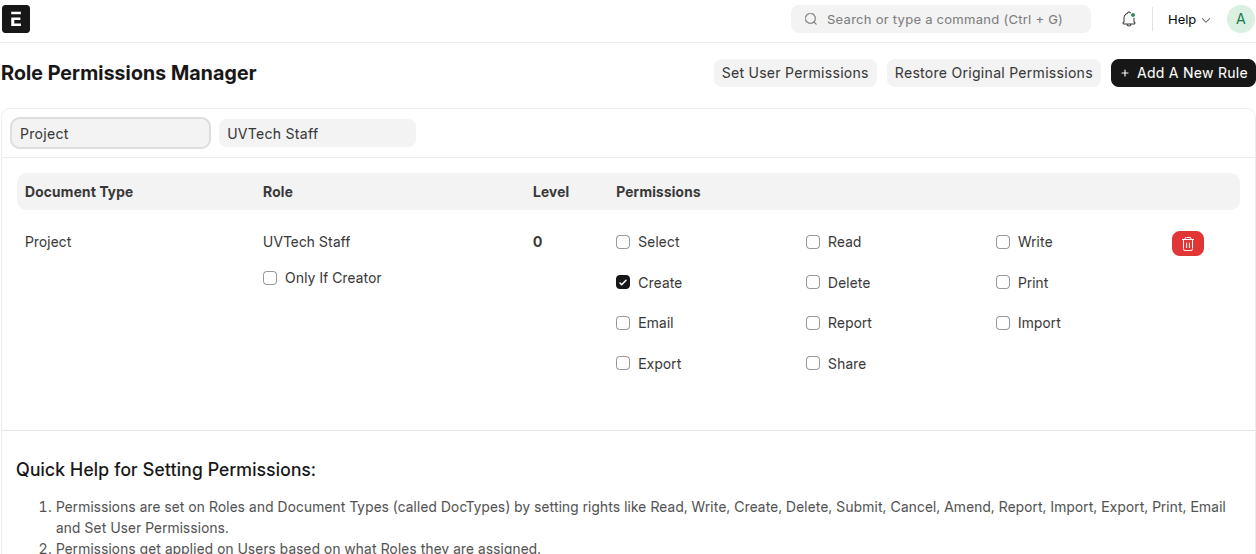
Task: Click the Role Permissions Manager title
Action: click(x=129, y=73)
